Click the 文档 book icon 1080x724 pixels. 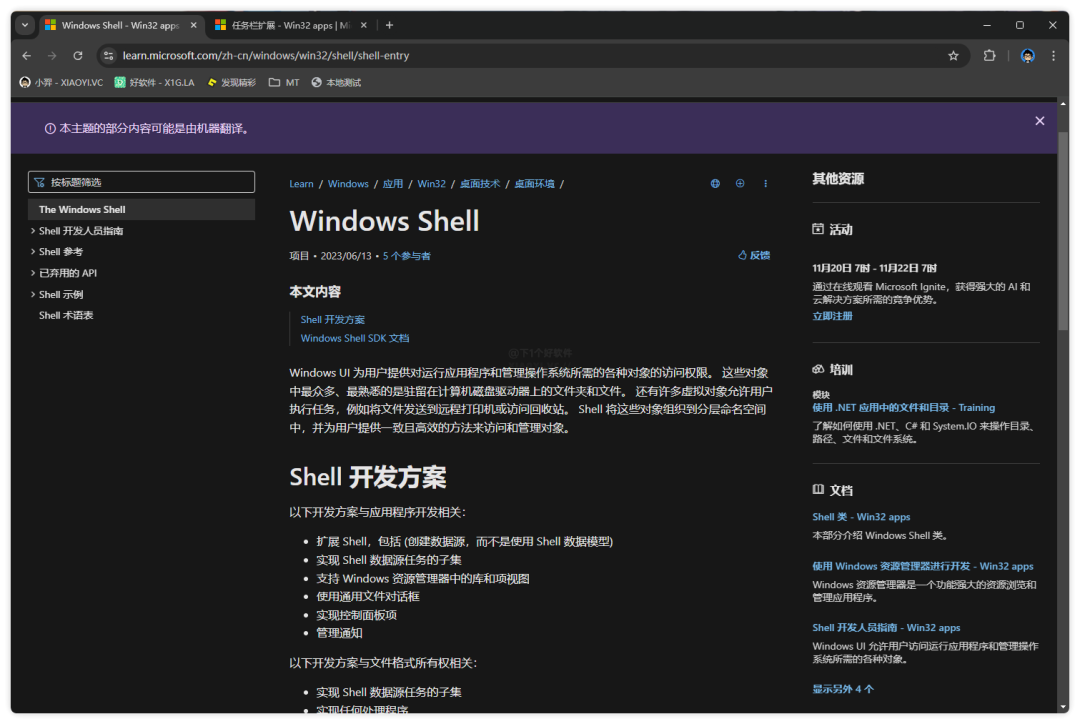(818, 490)
